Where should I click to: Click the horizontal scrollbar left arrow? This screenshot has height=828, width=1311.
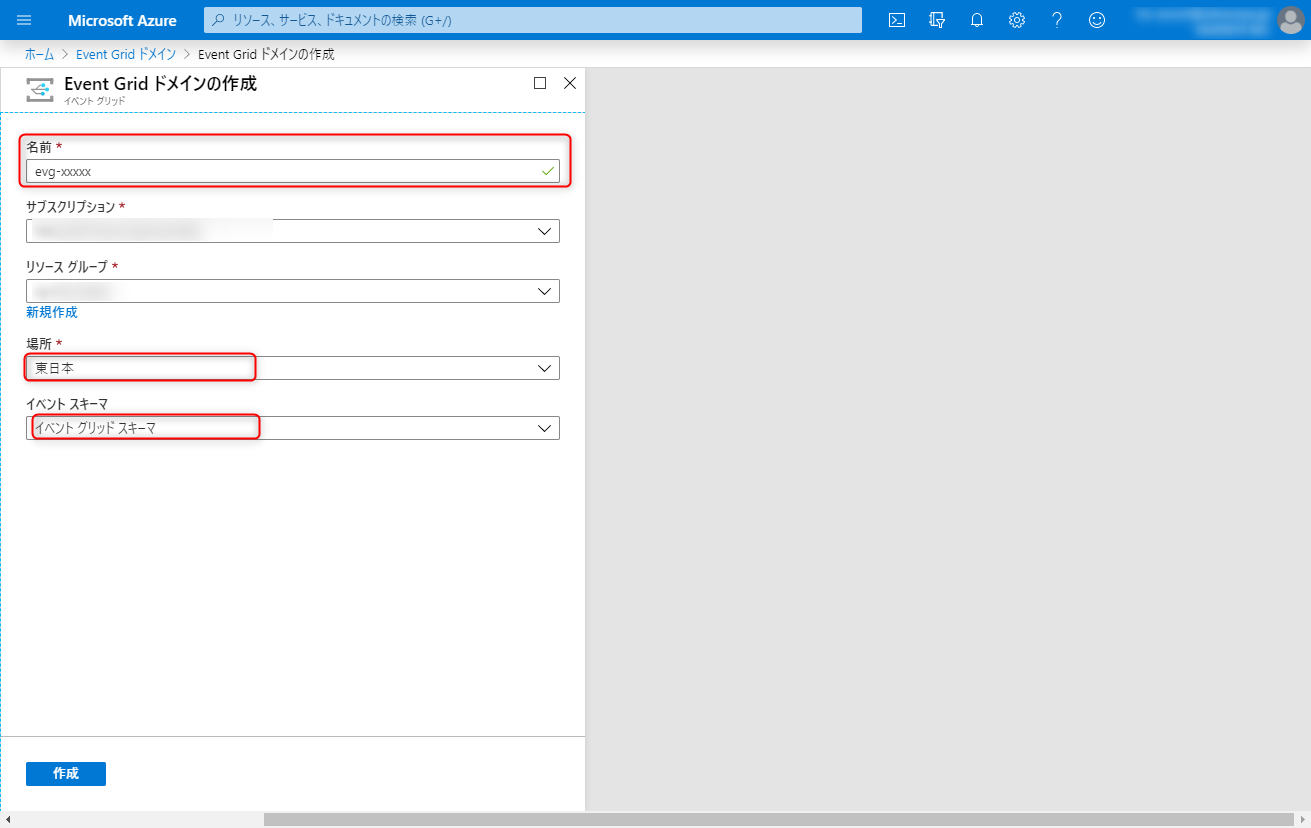pyautogui.click(x=8, y=820)
